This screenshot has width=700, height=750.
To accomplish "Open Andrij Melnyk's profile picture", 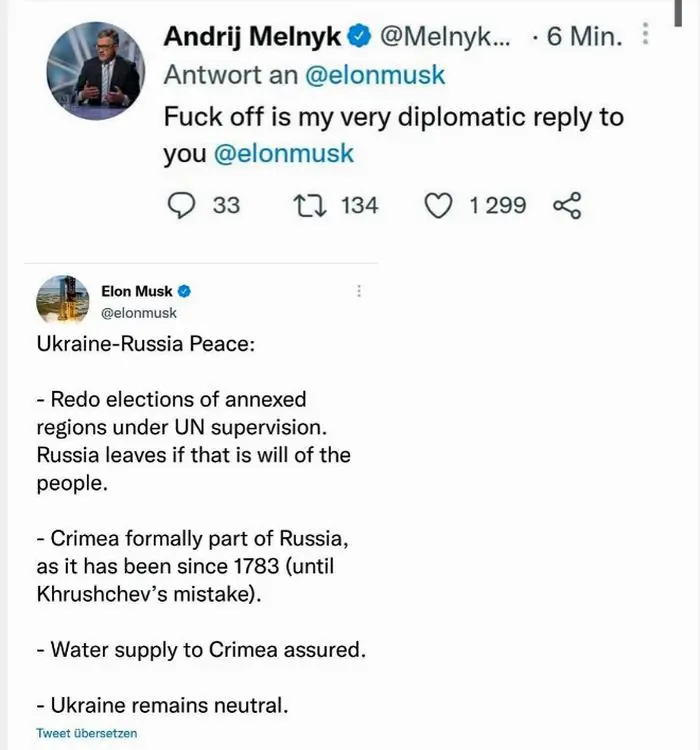I will coord(95,69).
